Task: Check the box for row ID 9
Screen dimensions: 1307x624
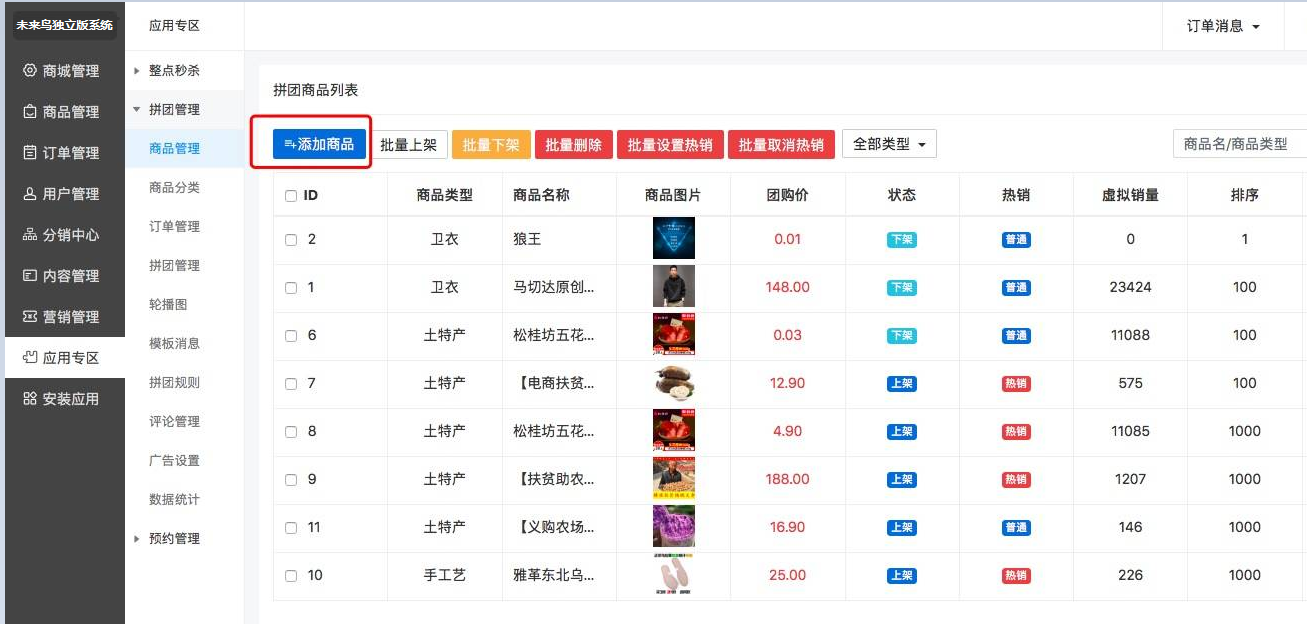Action: point(291,480)
